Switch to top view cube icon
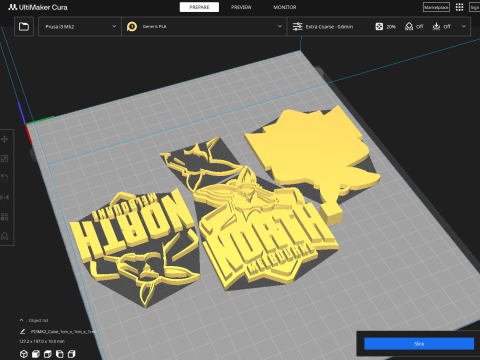Screen dimensions: 480x360 [x=48, y=354]
